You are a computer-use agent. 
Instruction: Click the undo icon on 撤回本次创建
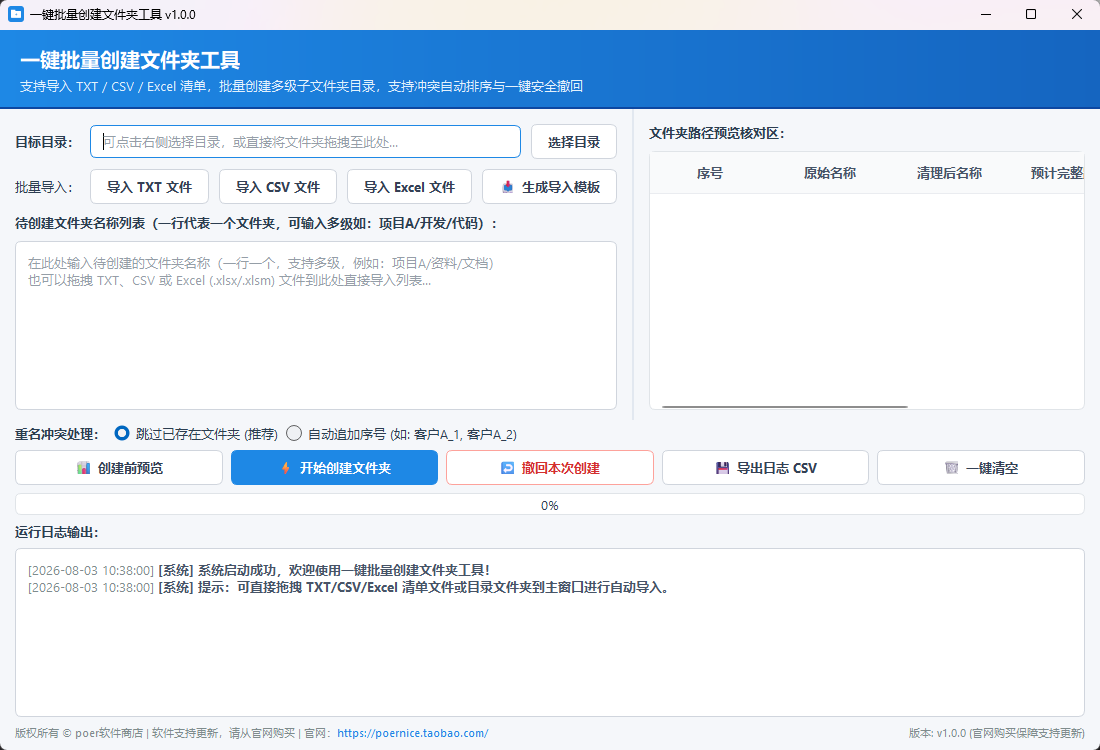click(507, 468)
